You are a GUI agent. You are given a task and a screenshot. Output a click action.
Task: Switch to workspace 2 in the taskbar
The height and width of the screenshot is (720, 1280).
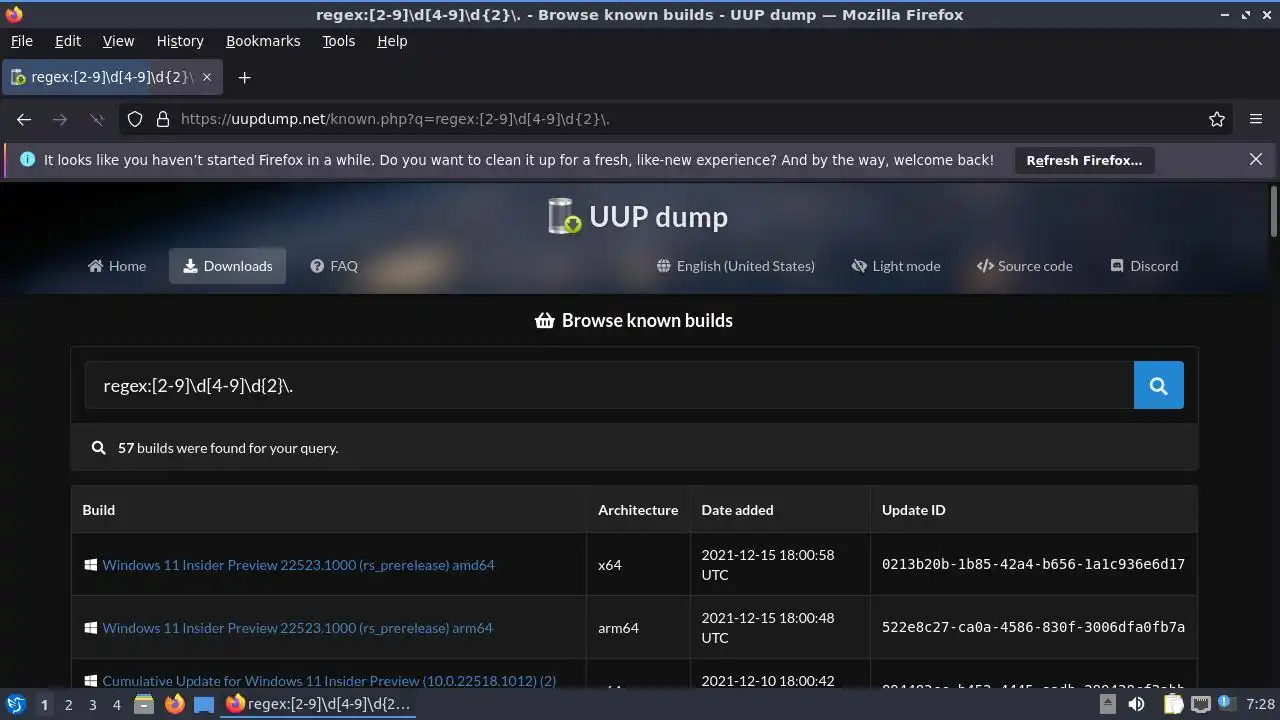tap(68, 705)
